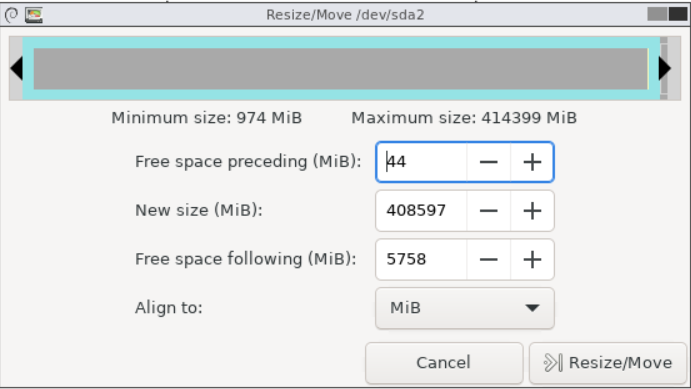Image resolution: width=691 pixels, height=389 pixels.
Task: Click the dark window button in title bar
Action: point(678,15)
